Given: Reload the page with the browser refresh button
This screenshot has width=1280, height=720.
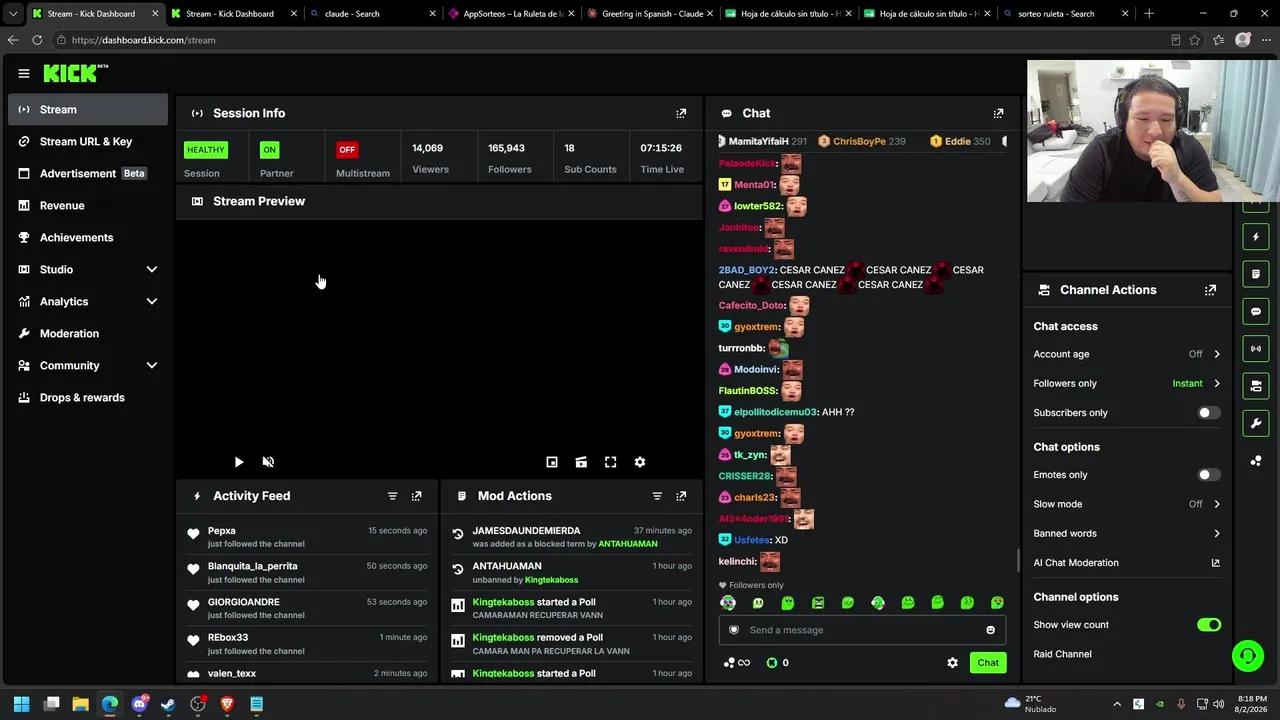Looking at the screenshot, I should pos(37,40).
